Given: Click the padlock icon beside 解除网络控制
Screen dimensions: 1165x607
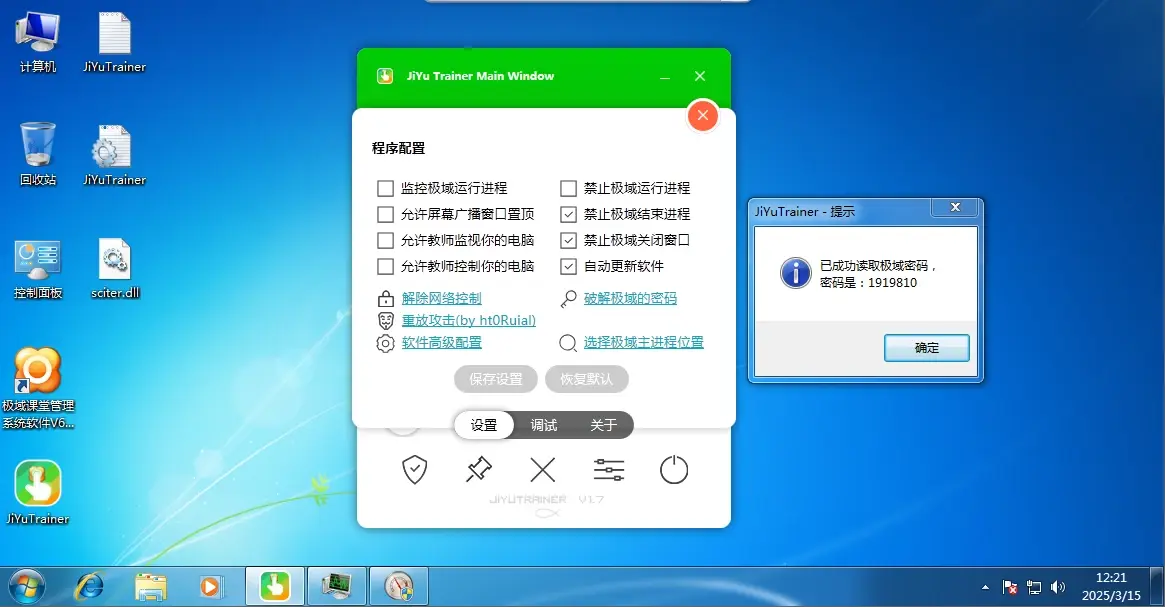Looking at the screenshot, I should pos(386,299).
